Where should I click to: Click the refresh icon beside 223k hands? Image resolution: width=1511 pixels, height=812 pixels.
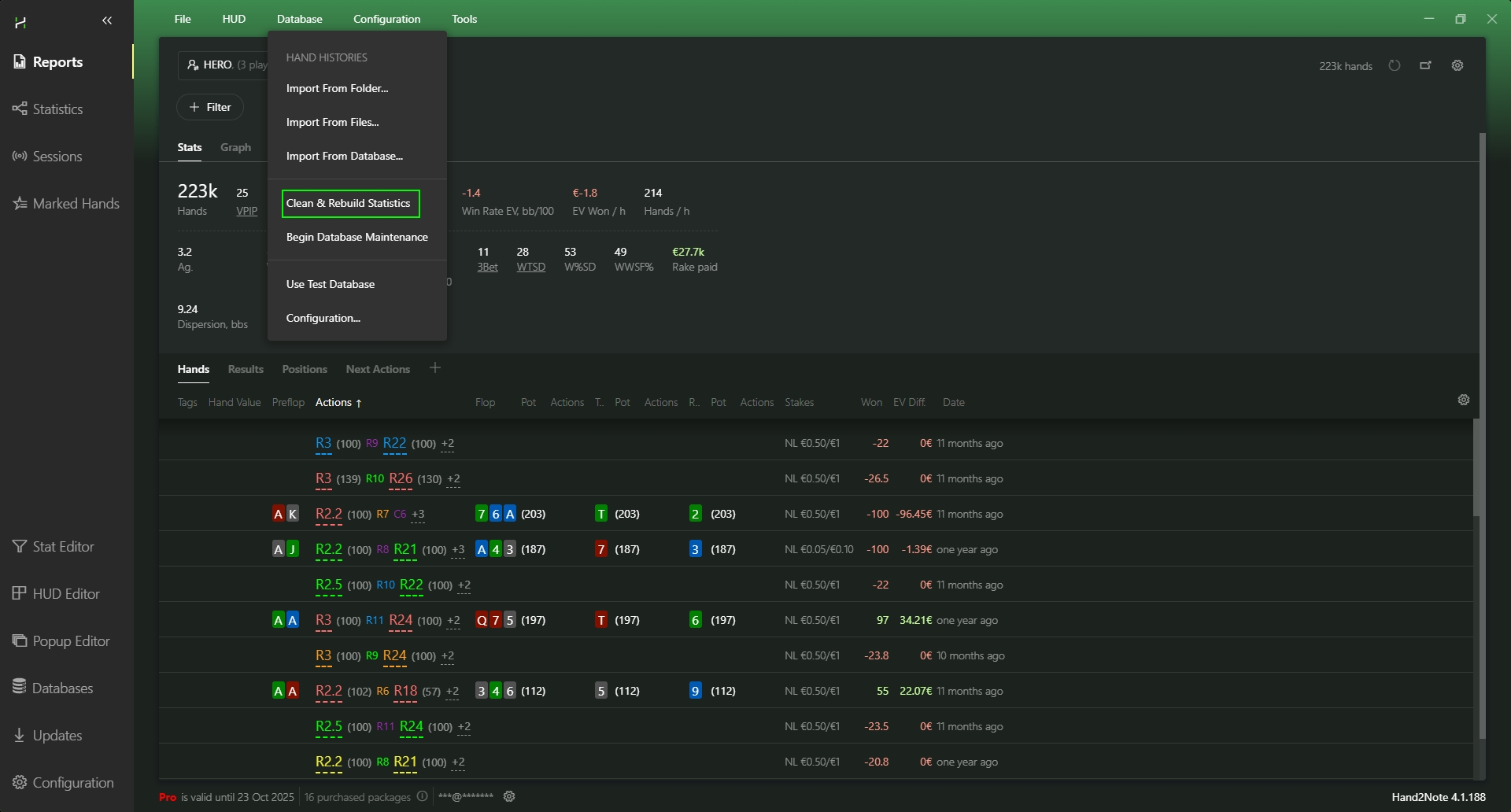[x=1395, y=65]
